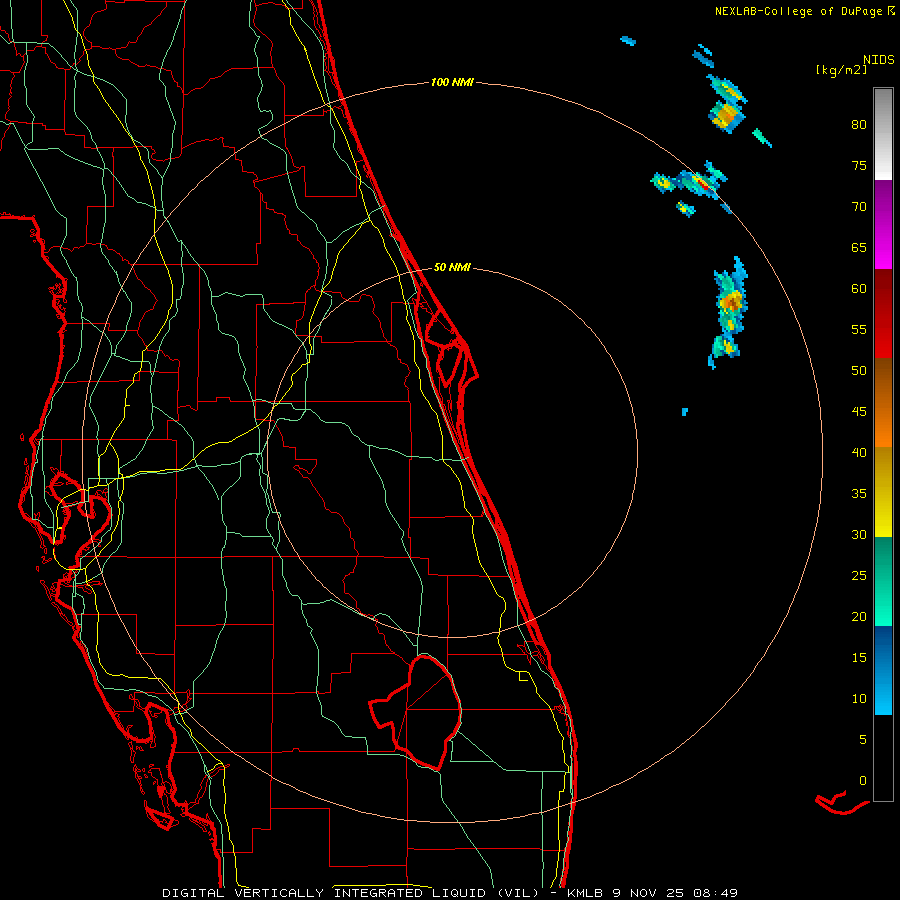This screenshot has height=900, width=900.
Task: Click the 65 value on the color scale
Action: pos(859,248)
